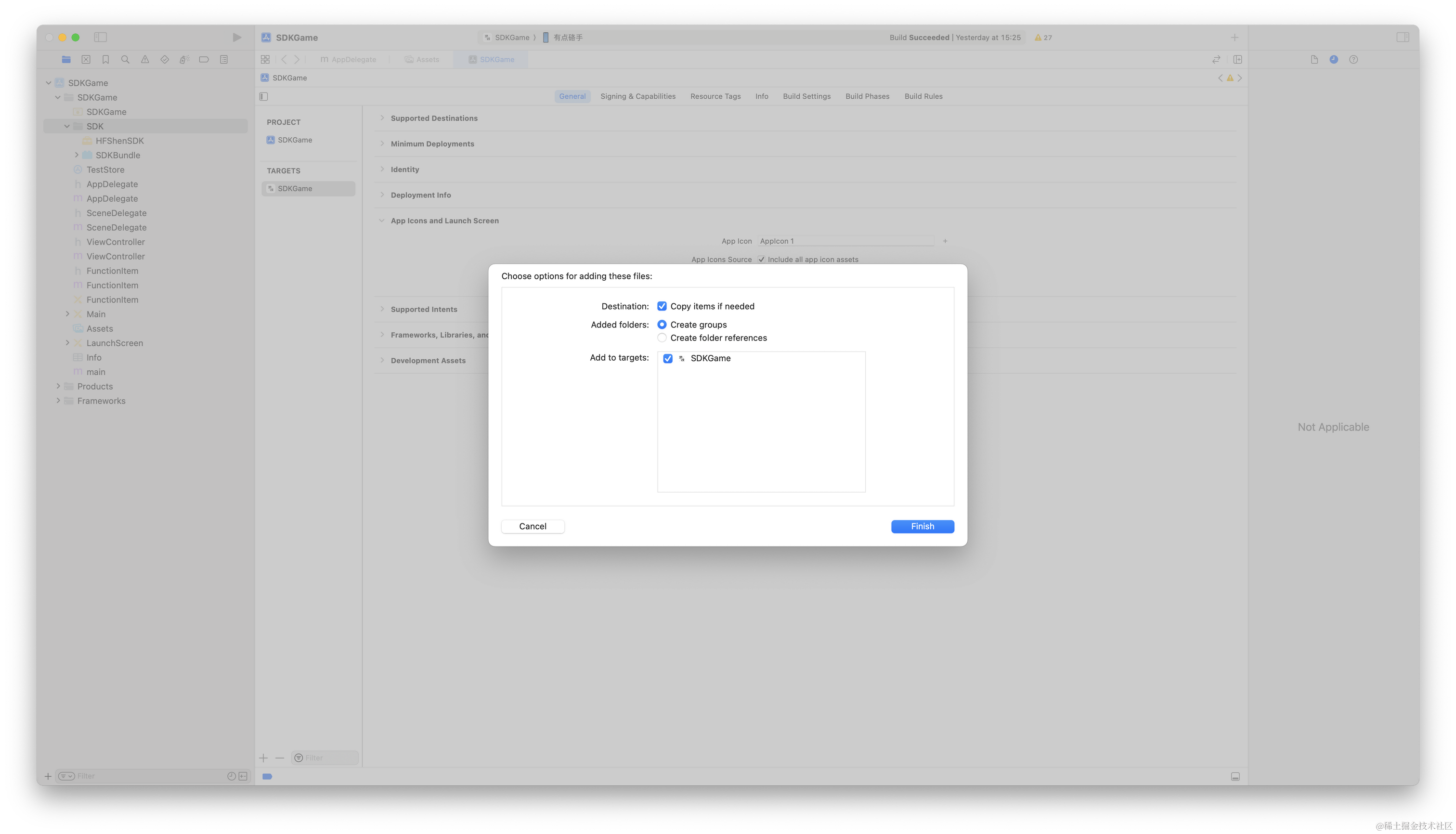
Task: Open Signing & Capabilities tab
Action: [x=637, y=96]
